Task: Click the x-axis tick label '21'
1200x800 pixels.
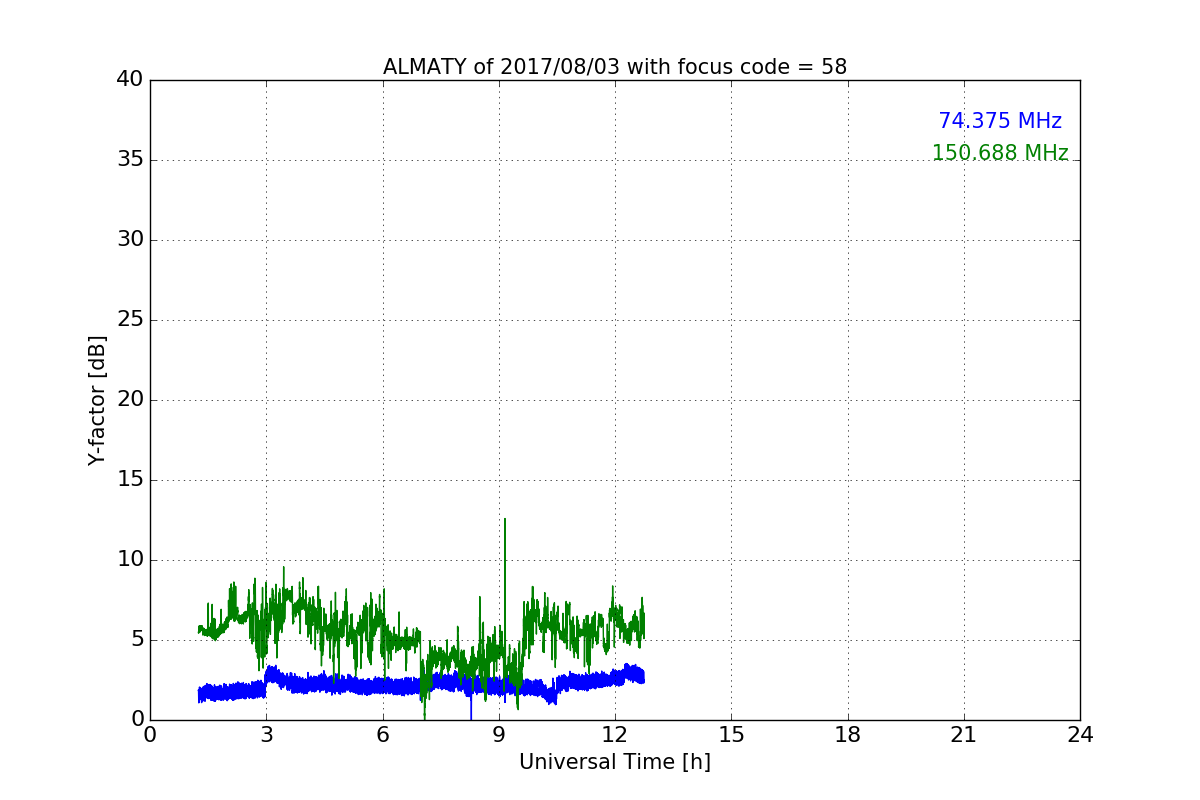Action: pyautogui.click(x=964, y=734)
